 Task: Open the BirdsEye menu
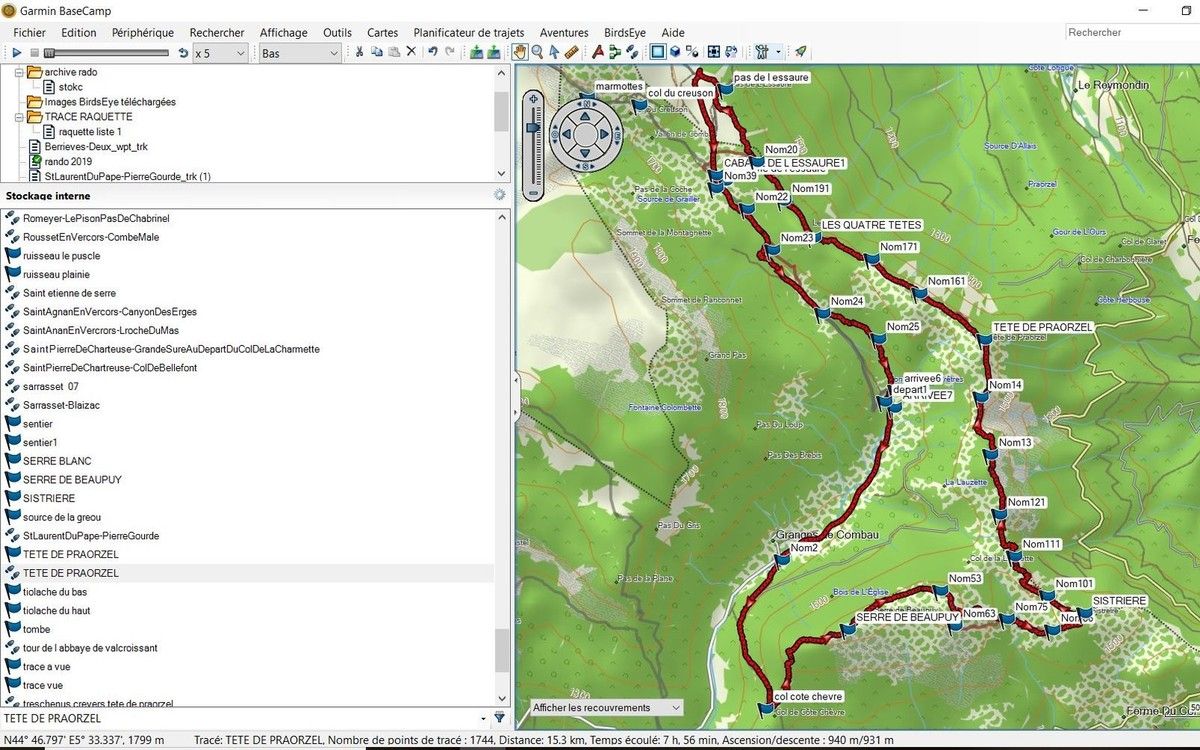click(624, 32)
